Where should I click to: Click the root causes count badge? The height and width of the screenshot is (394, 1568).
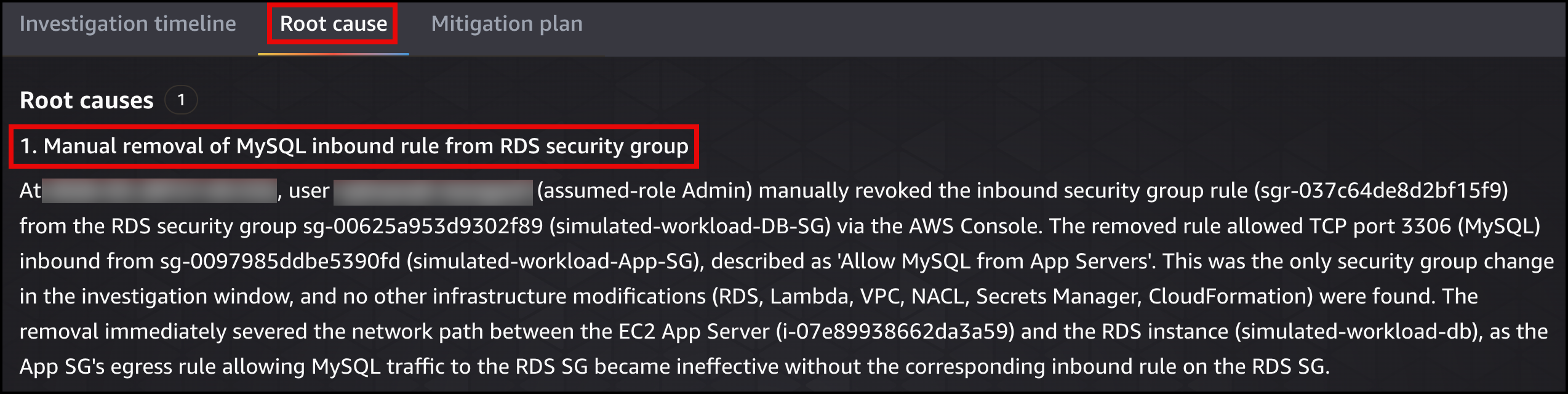coord(182,99)
